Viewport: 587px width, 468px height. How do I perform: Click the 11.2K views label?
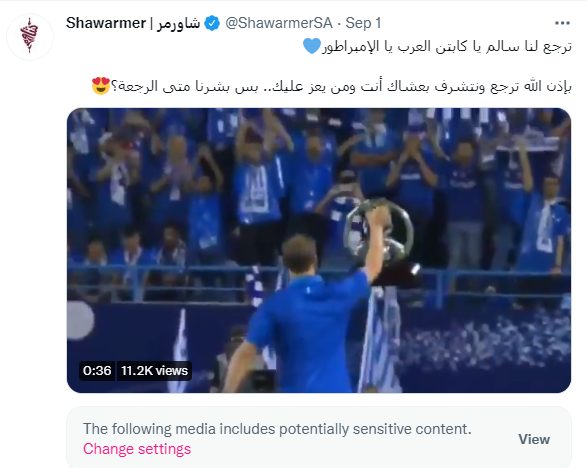(x=154, y=371)
